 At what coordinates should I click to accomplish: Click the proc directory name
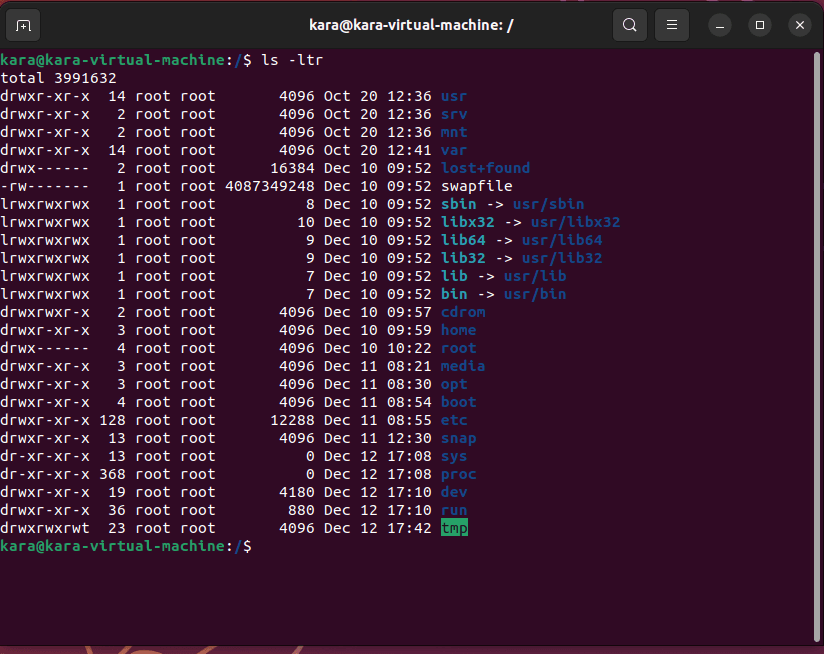coord(458,474)
